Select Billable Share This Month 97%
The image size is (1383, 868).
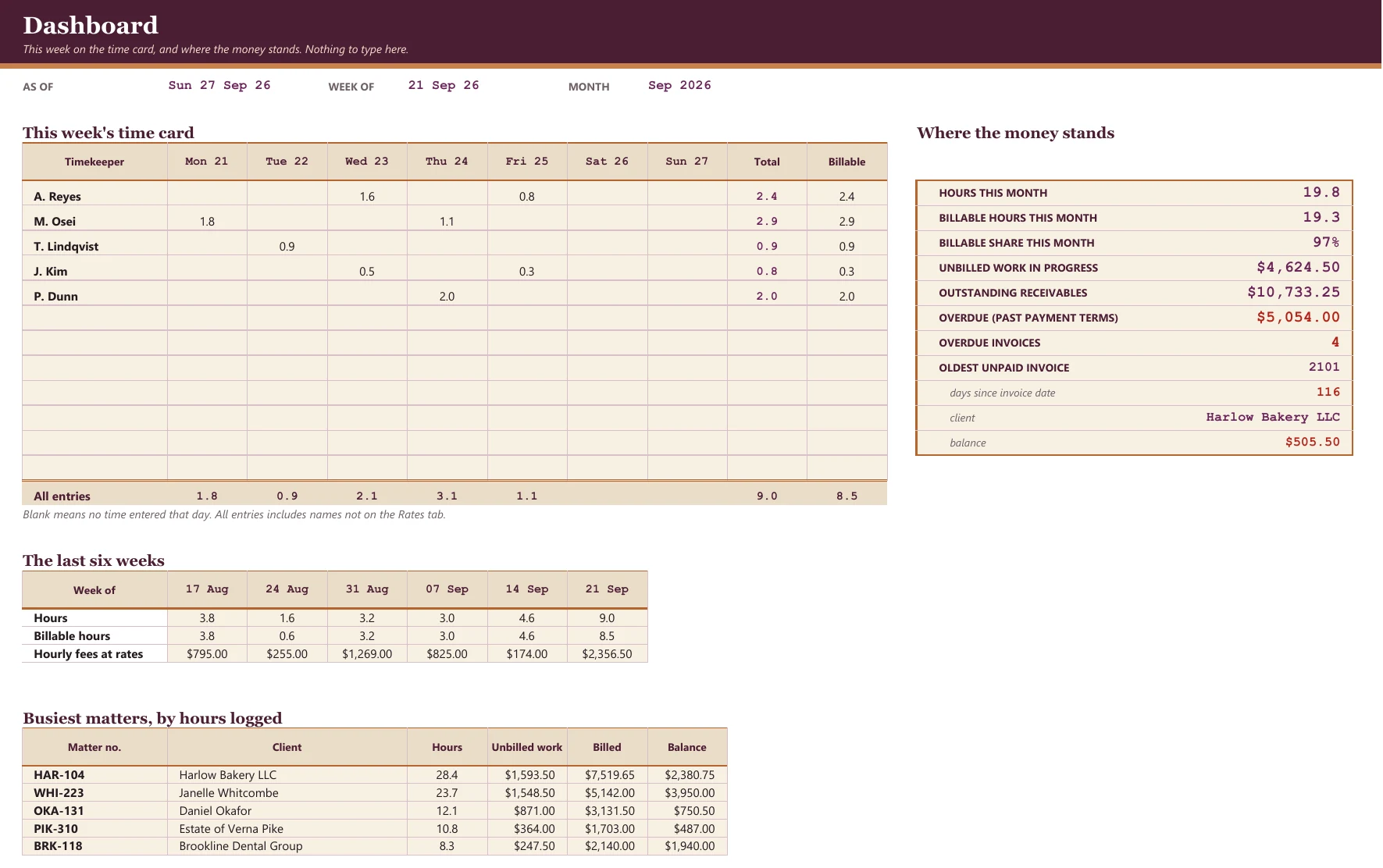click(x=1326, y=242)
